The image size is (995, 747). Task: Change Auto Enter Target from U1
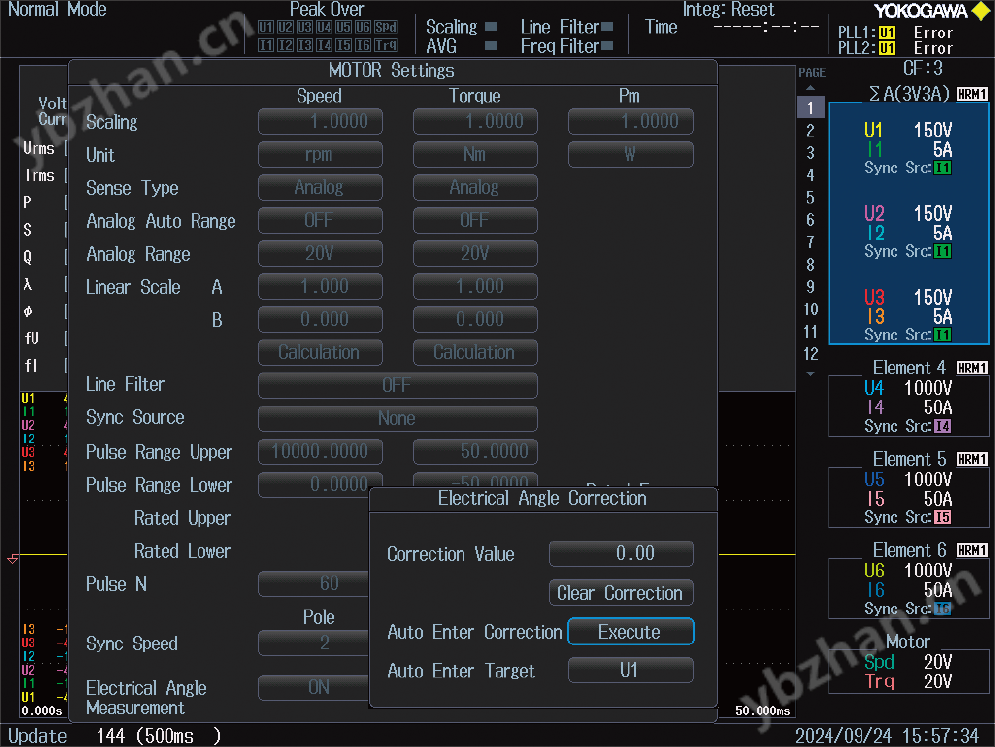(630, 671)
